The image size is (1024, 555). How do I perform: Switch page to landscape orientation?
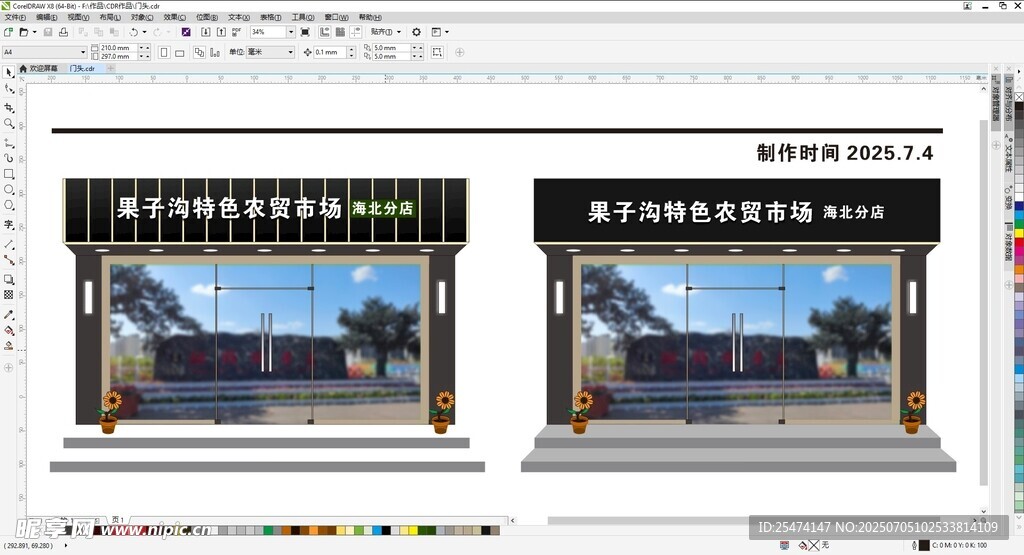[x=180, y=52]
